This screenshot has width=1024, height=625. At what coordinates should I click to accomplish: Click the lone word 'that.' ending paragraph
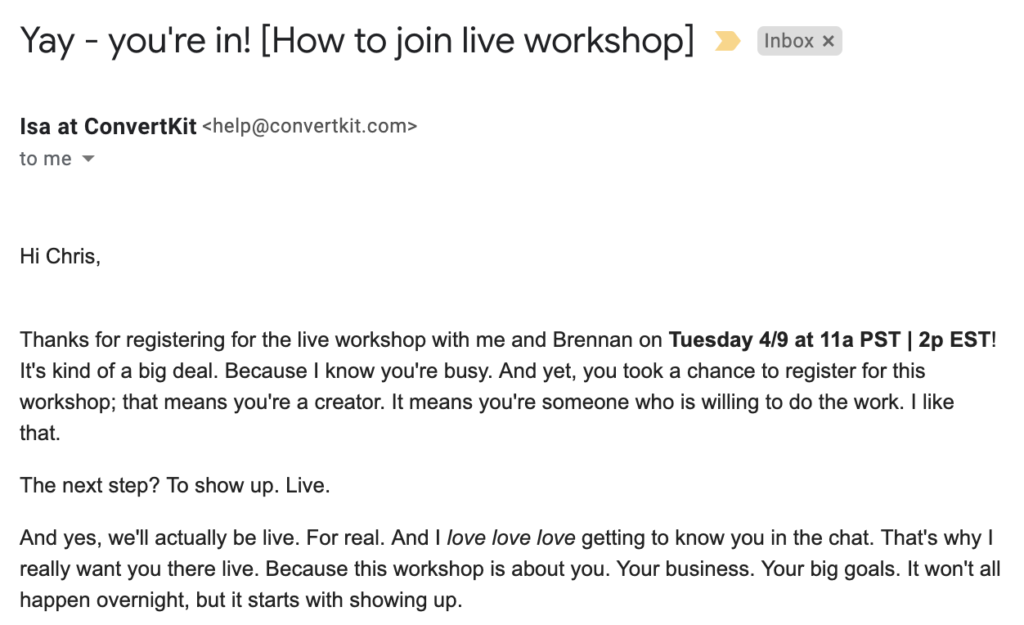40,433
